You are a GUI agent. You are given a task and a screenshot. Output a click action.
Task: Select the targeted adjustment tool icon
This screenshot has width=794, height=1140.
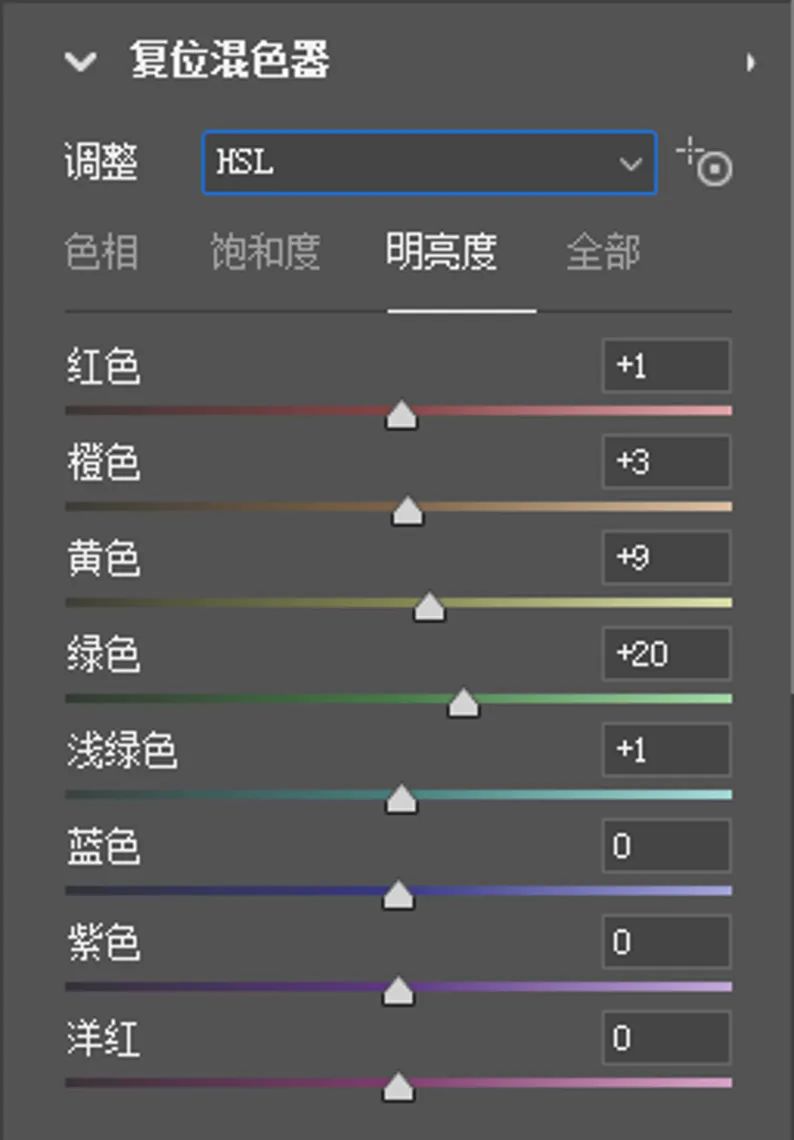(x=706, y=163)
